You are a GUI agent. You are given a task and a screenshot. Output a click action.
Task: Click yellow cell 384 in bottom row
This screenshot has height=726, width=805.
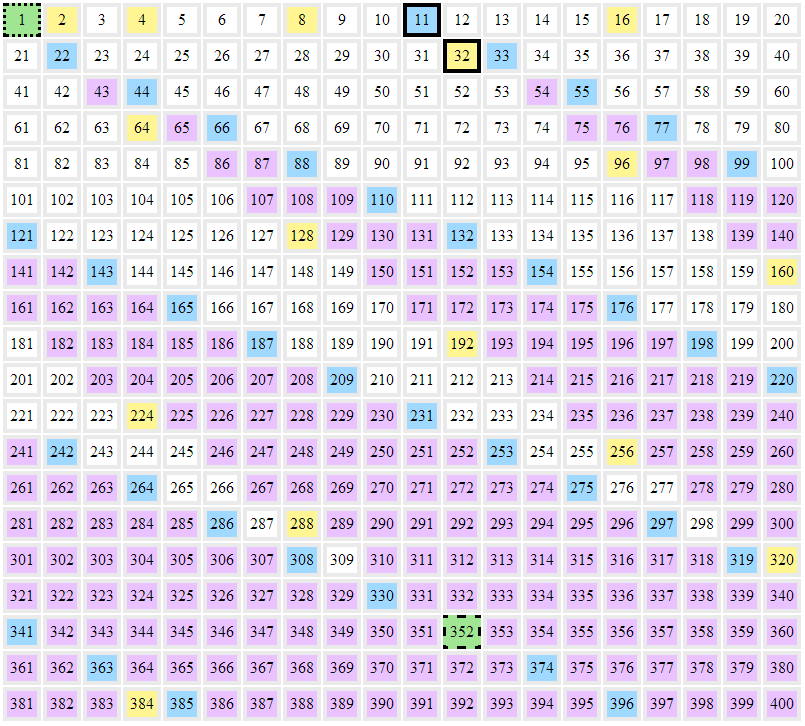(x=142, y=704)
